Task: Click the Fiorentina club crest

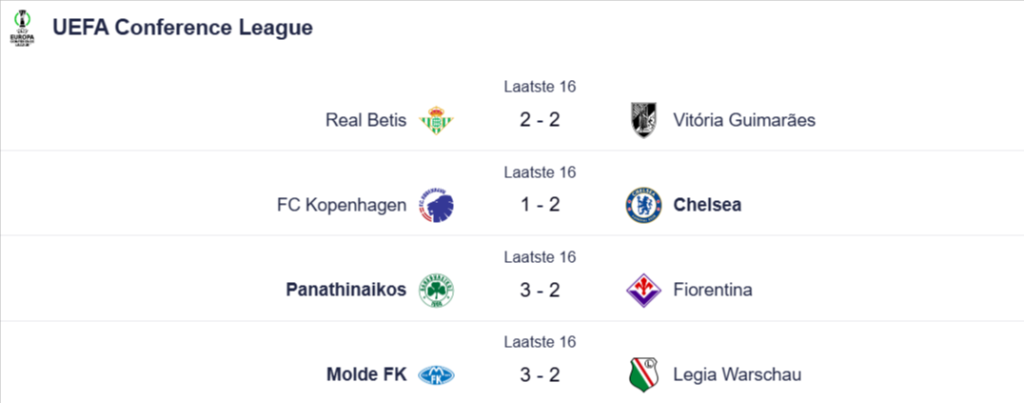Action: pos(644,290)
